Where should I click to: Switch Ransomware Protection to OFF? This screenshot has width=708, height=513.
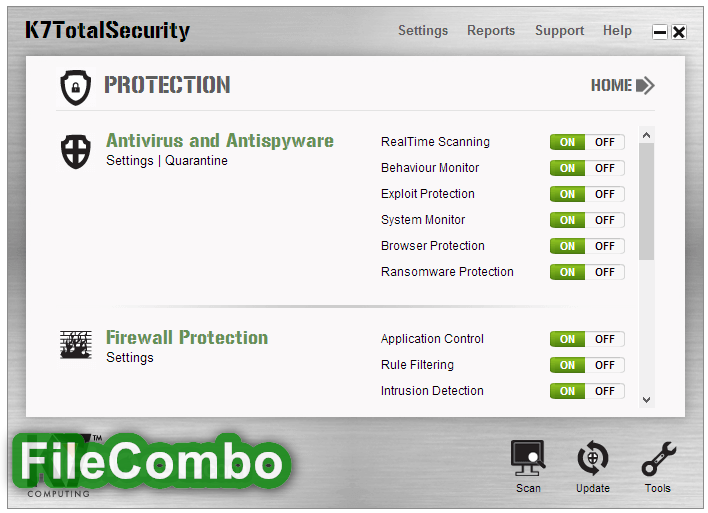tap(605, 272)
